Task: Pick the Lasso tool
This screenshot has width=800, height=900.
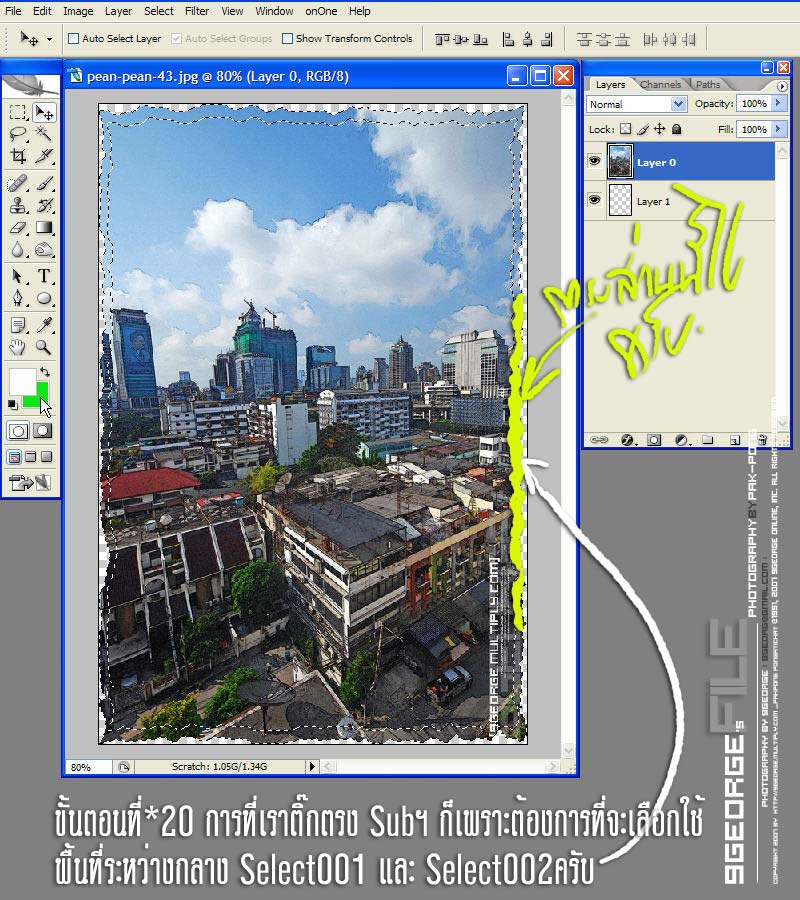Action: pyautogui.click(x=18, y=134)
